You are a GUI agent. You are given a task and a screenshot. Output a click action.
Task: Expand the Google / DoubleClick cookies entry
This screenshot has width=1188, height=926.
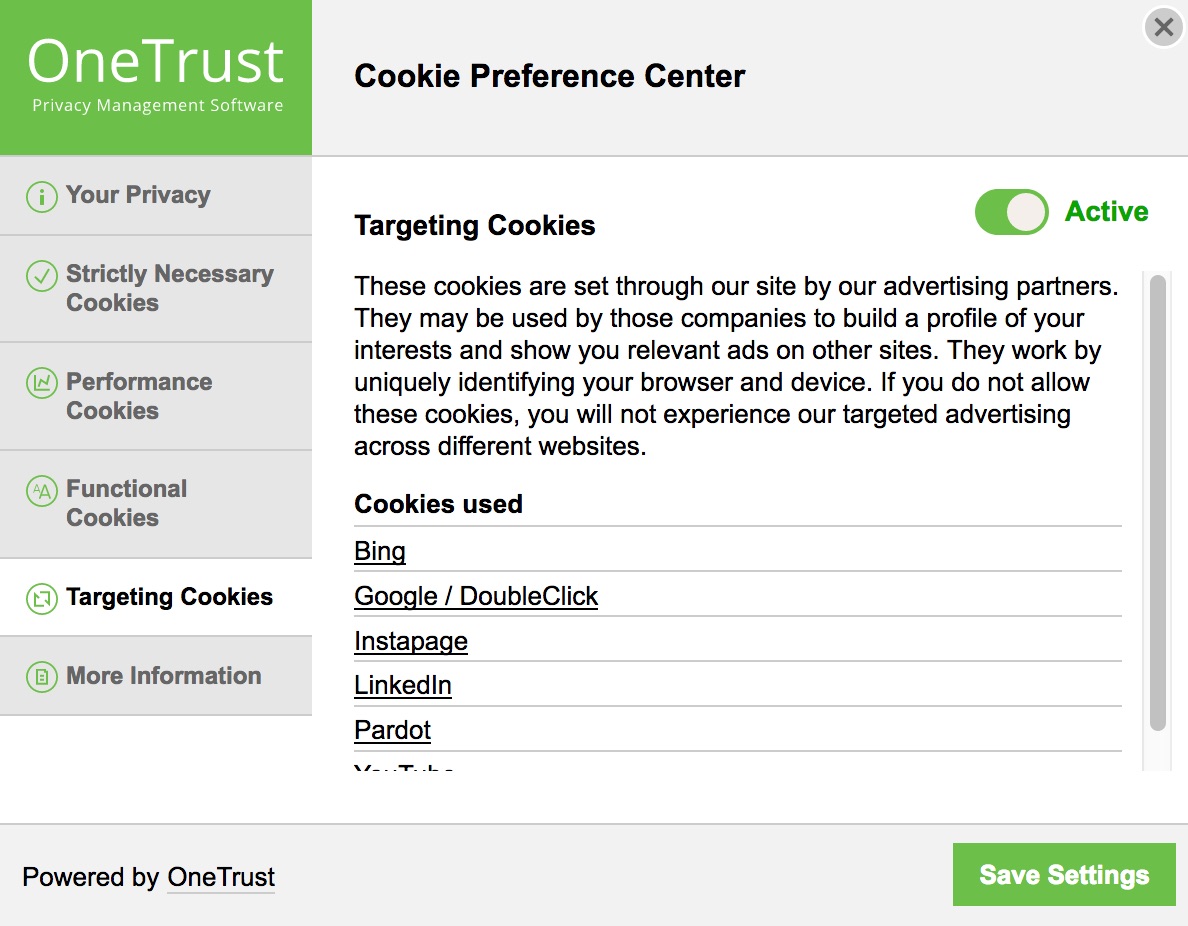pos(475,596)
